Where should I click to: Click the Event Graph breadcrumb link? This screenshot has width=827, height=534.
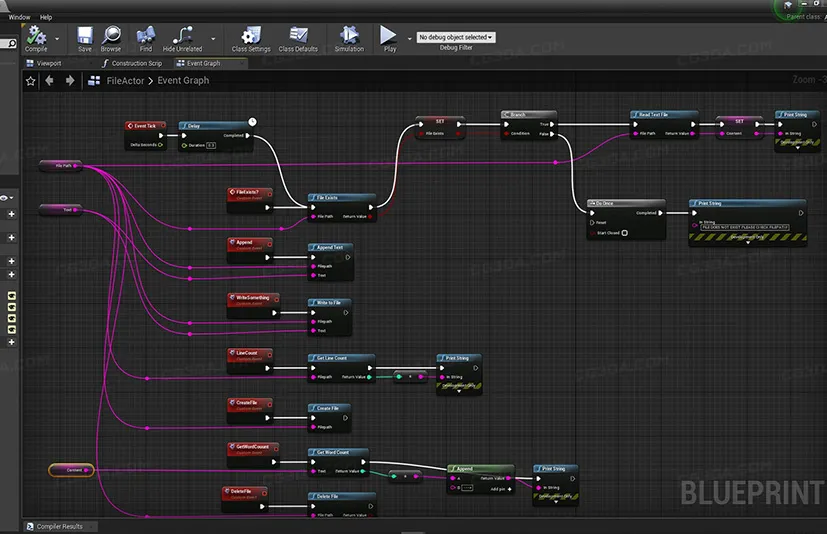click(x=183, y=81)
